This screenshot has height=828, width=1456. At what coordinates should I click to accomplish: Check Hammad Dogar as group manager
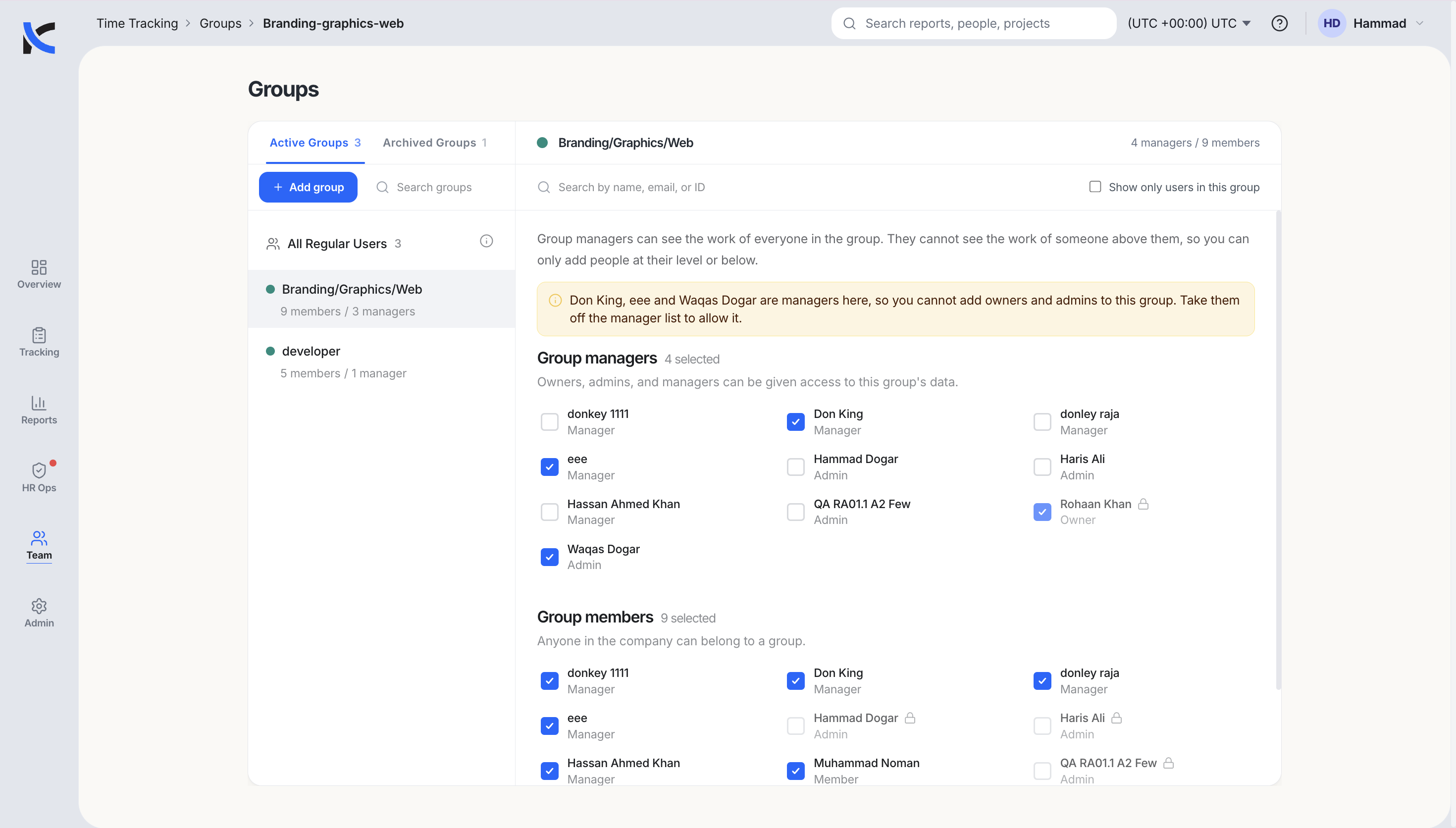[795, 467]
